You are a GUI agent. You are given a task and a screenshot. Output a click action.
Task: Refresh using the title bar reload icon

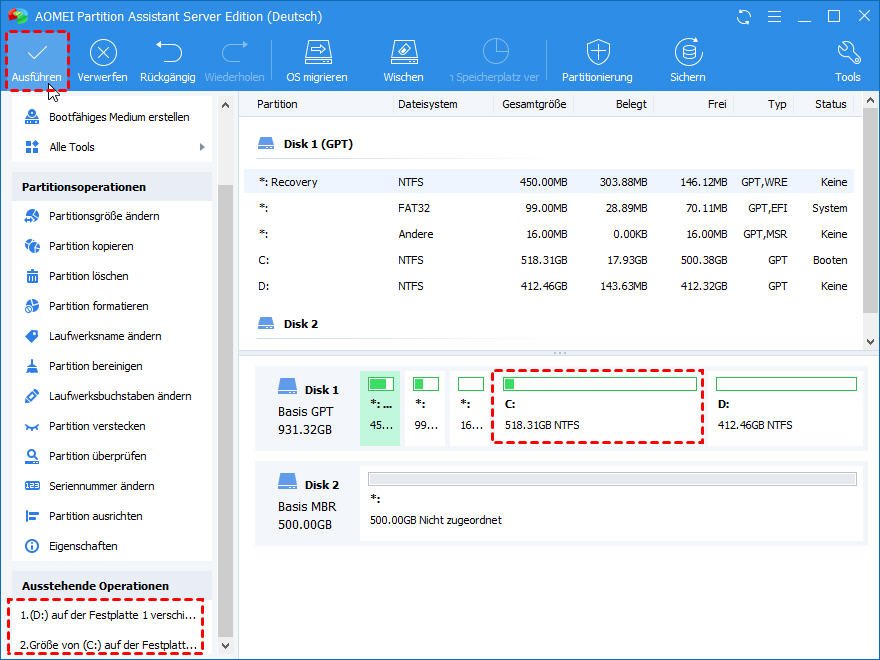point(744,17)
